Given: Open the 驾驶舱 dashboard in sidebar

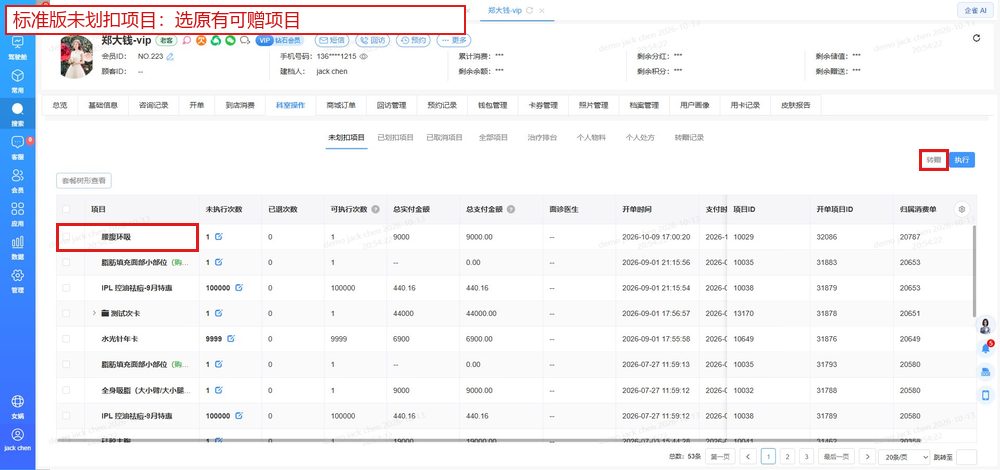Looking at the screenshot, I should pos(17,47).
